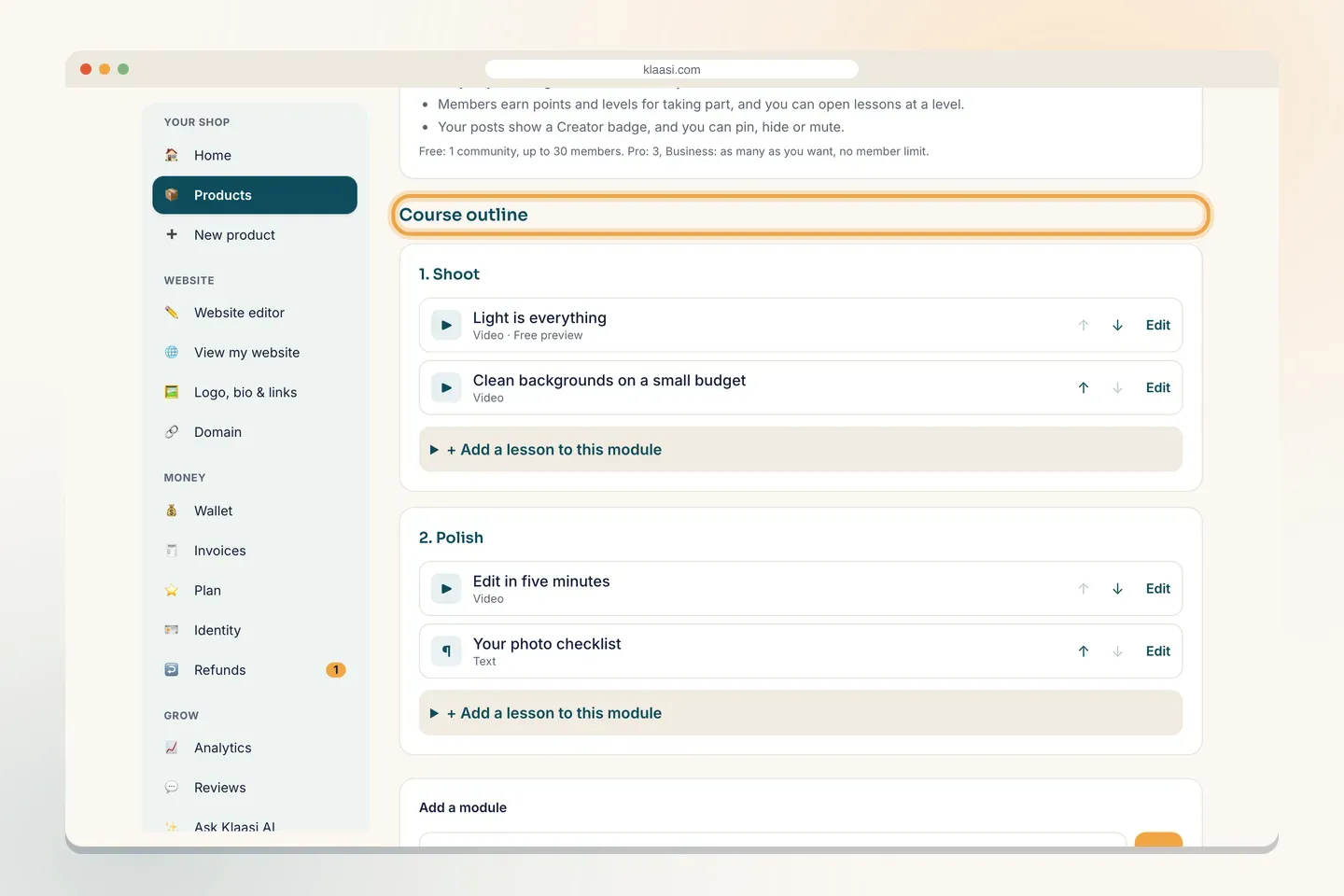Screen dimensions: 1344x896
Task: Move 'Light is everything' lesson down
Action: [x=1117, y=325]
